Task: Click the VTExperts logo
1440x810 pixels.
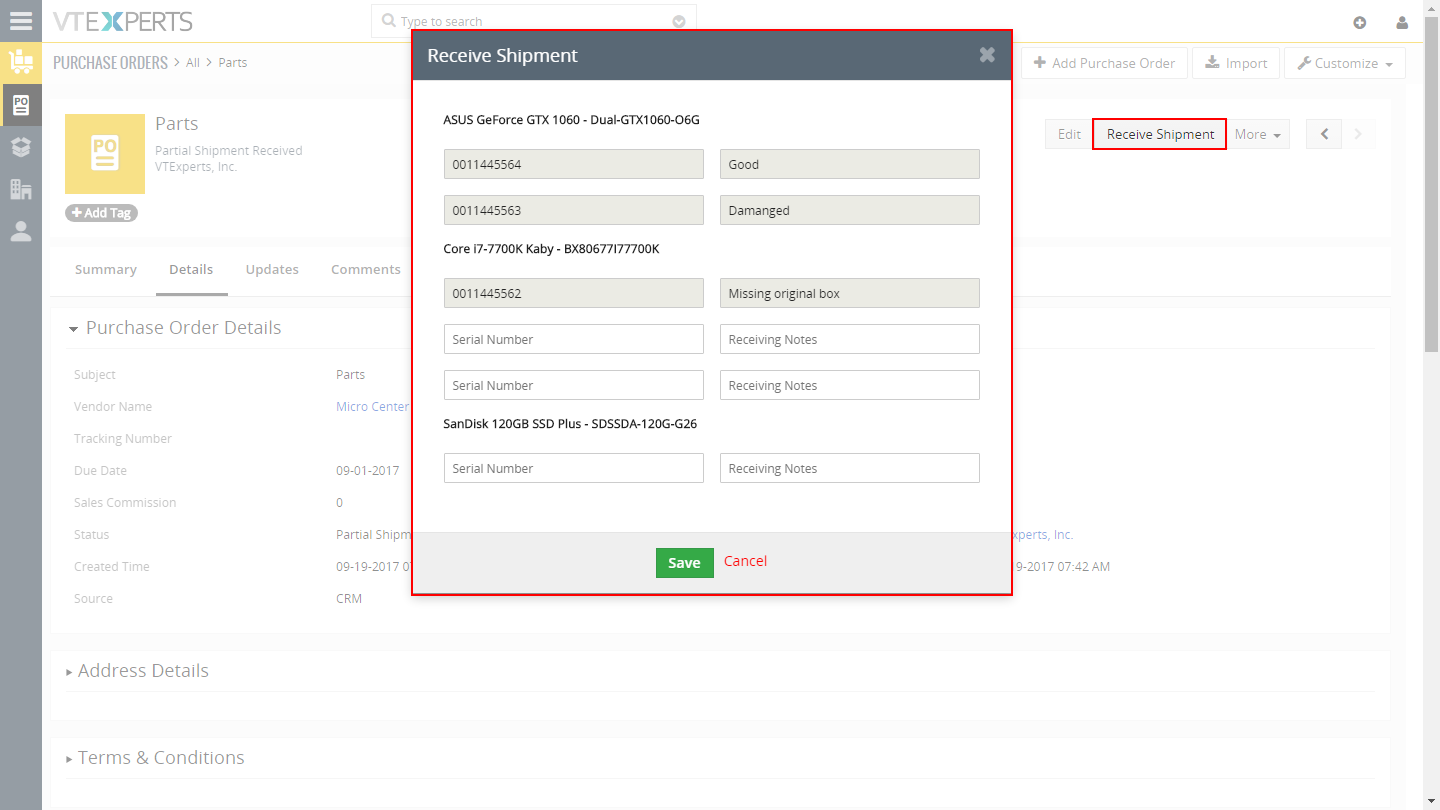Action: click(x=123, y=21)
